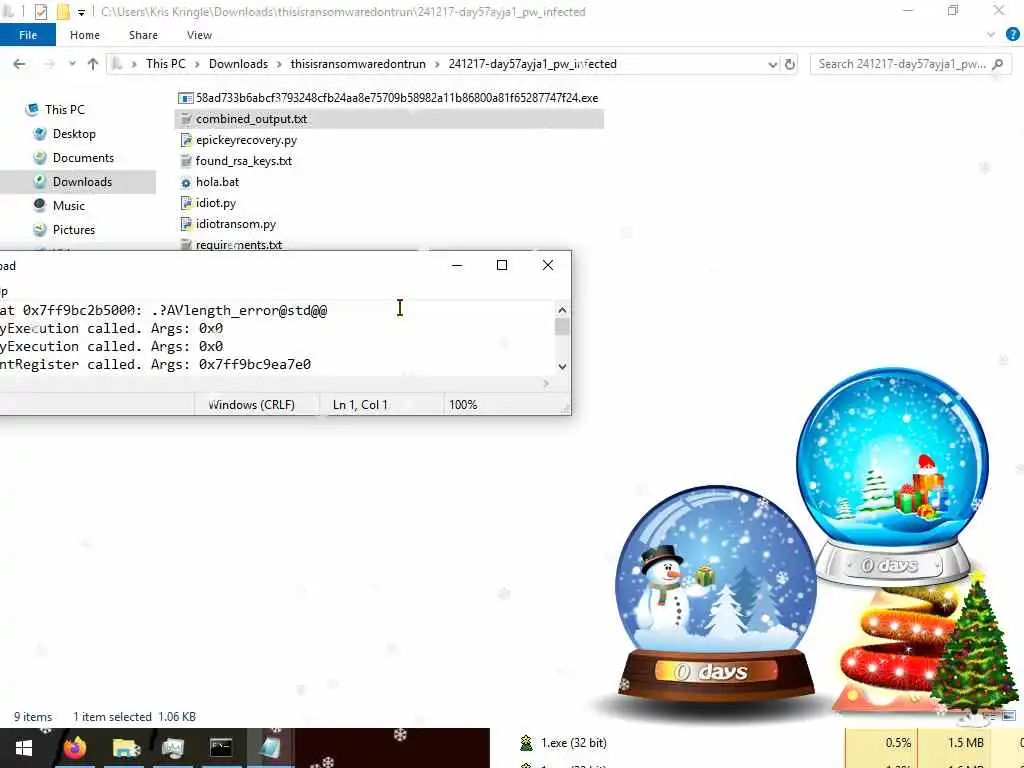Select This PC in navigation pane
The width and height of the screenshot is (1024, 768).
64,110
